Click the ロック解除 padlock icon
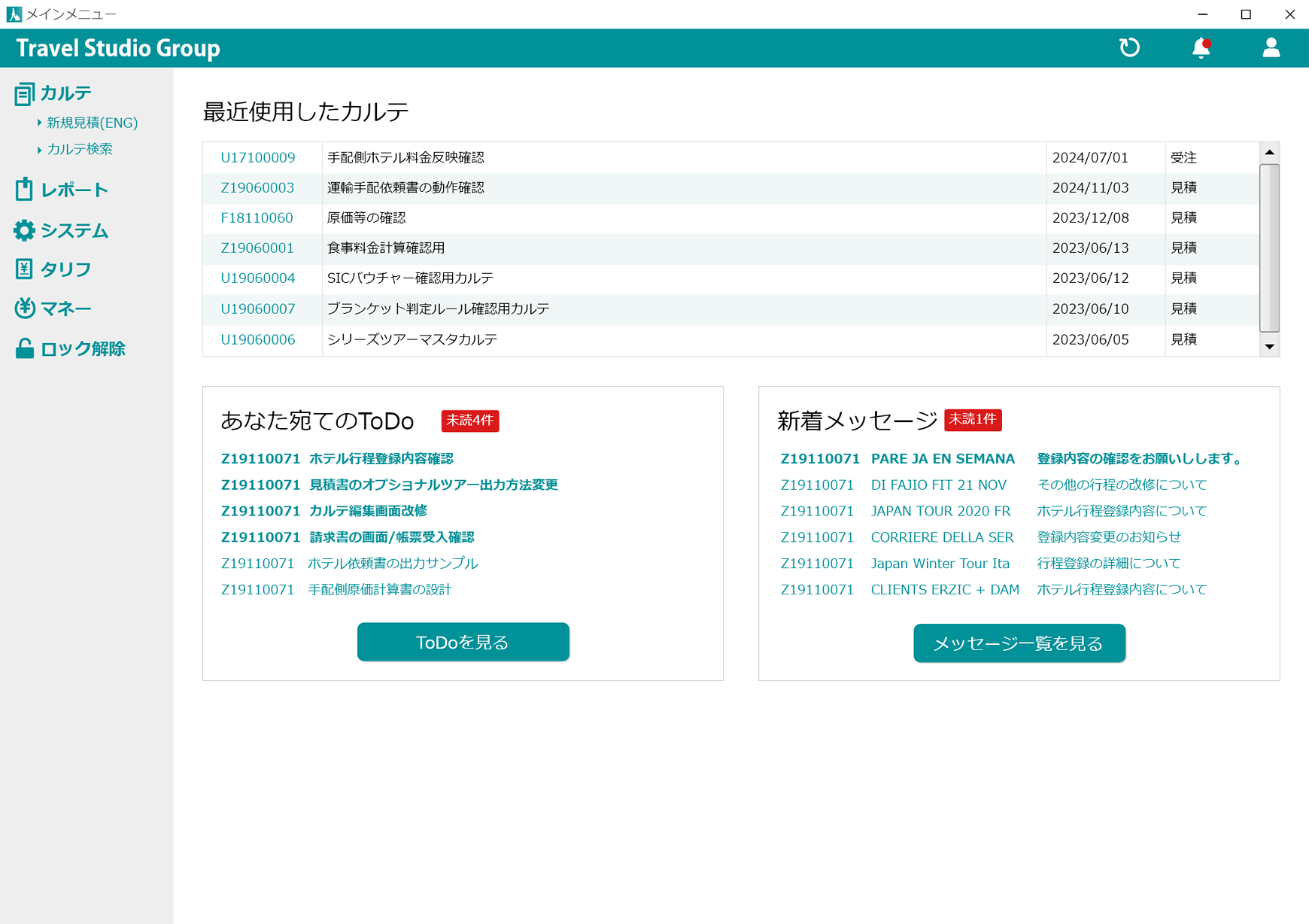 click(24, 348)
